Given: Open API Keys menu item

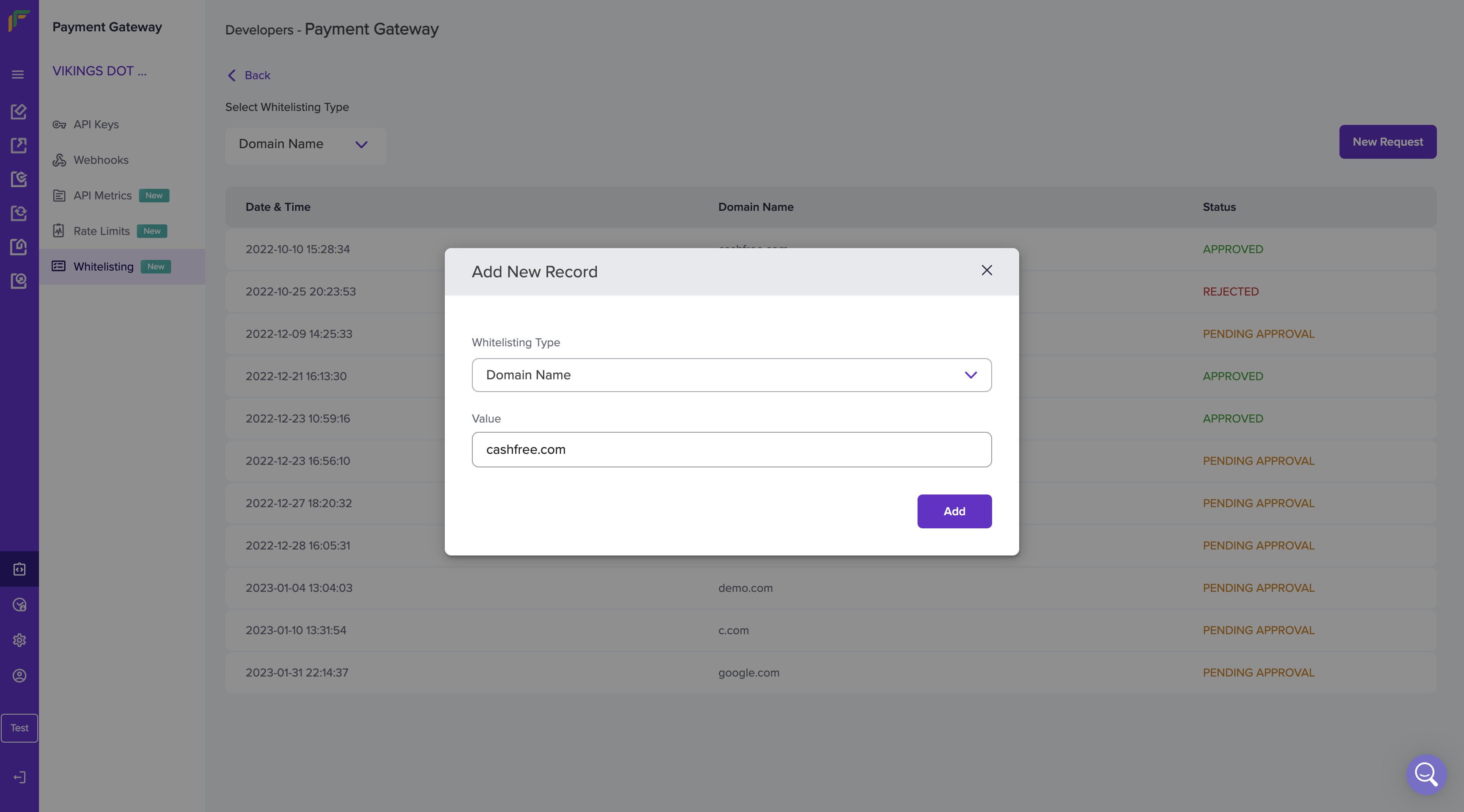Looking at the screenshot, I should tap(96, 124).
